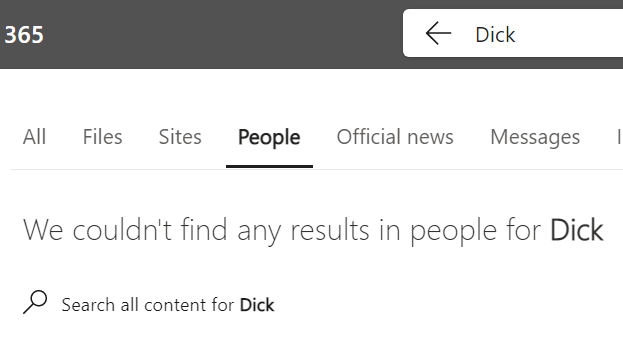Select the cut-off tab after Messages
This screenshot has width=623, height=360.
[619, 137]
